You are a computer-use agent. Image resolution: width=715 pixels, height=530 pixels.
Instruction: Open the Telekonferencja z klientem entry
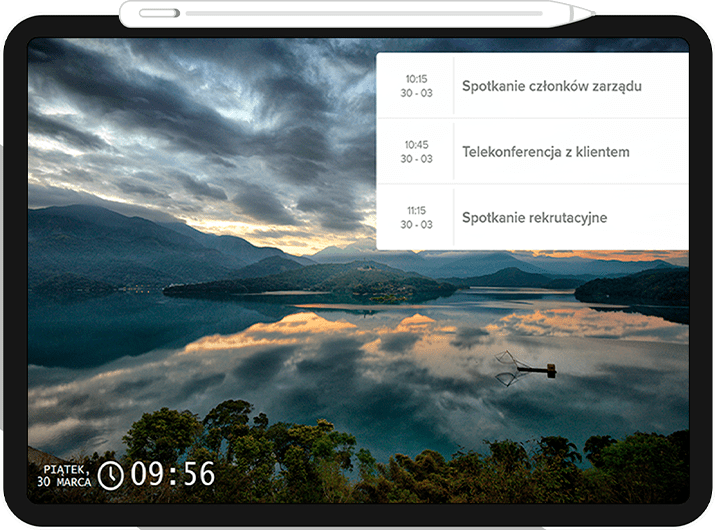click(x=546, y=152)
